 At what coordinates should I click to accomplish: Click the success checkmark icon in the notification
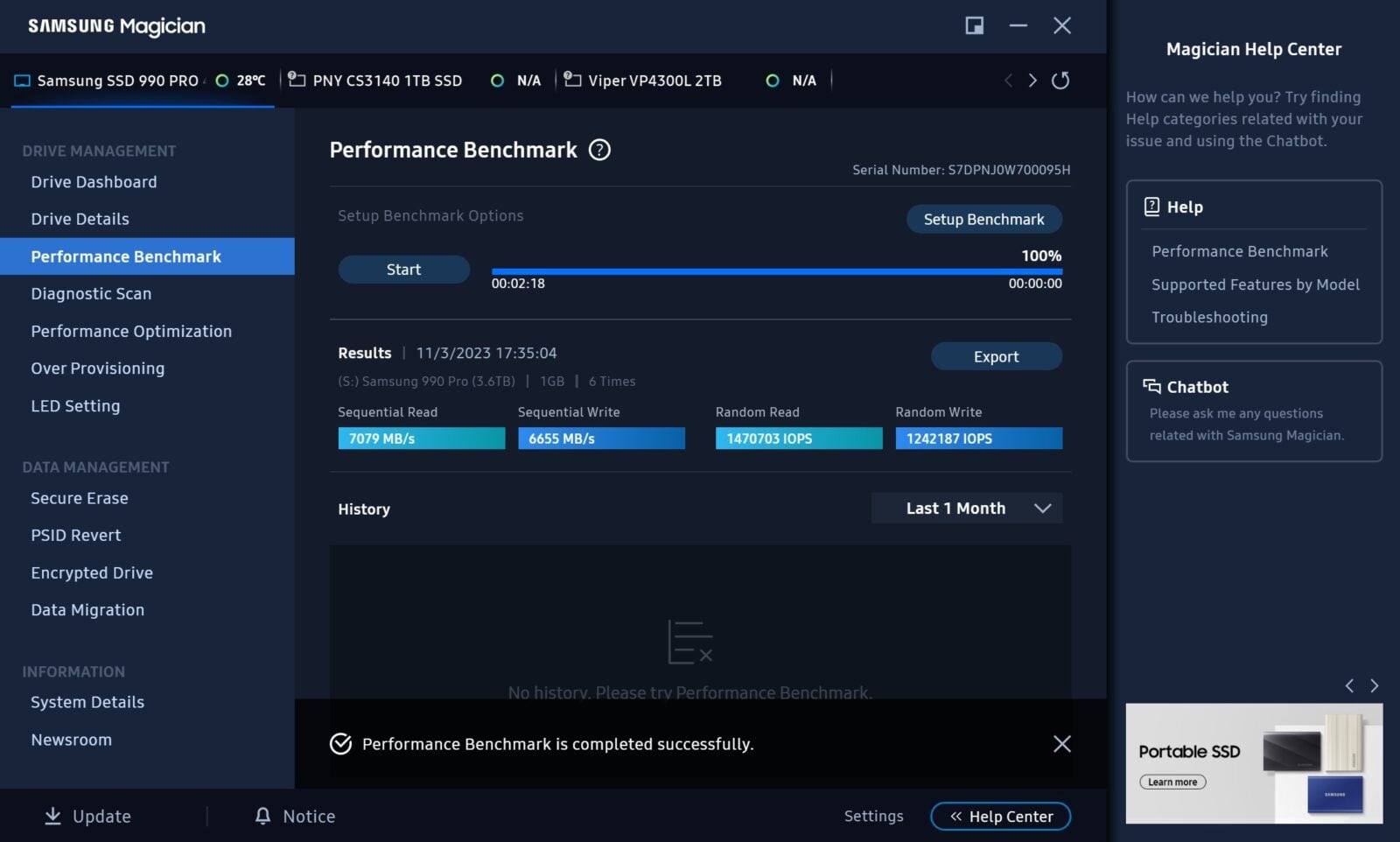pos(340,744)
